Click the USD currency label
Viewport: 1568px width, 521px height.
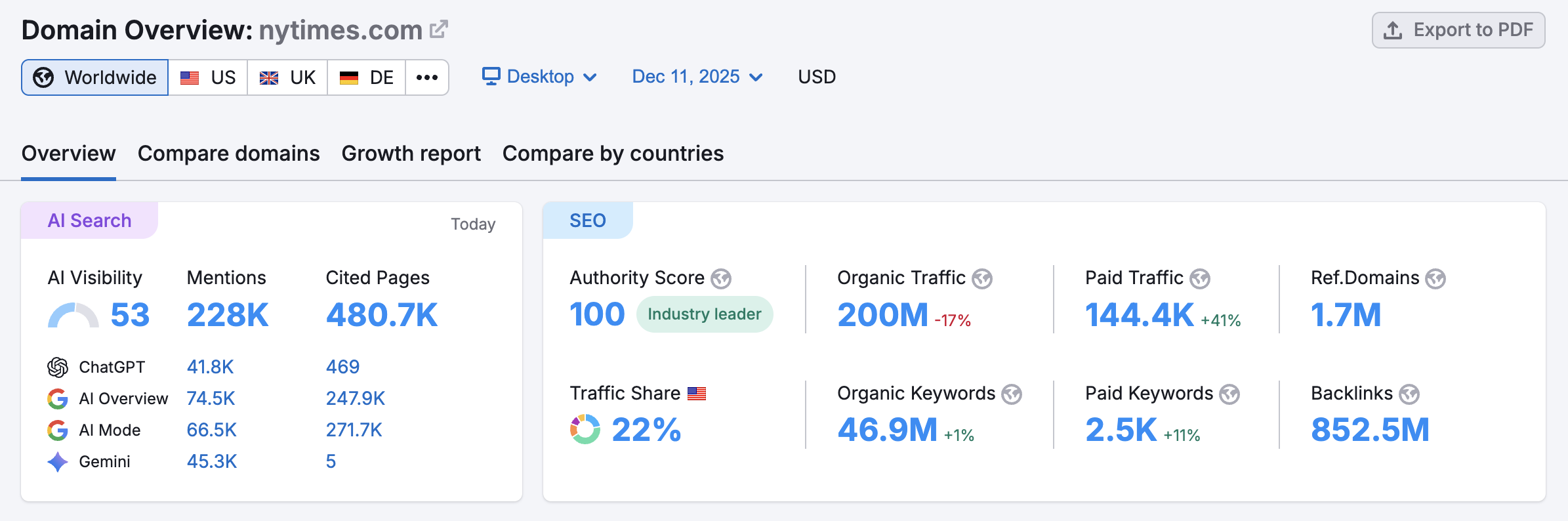[x=817, y=77]
